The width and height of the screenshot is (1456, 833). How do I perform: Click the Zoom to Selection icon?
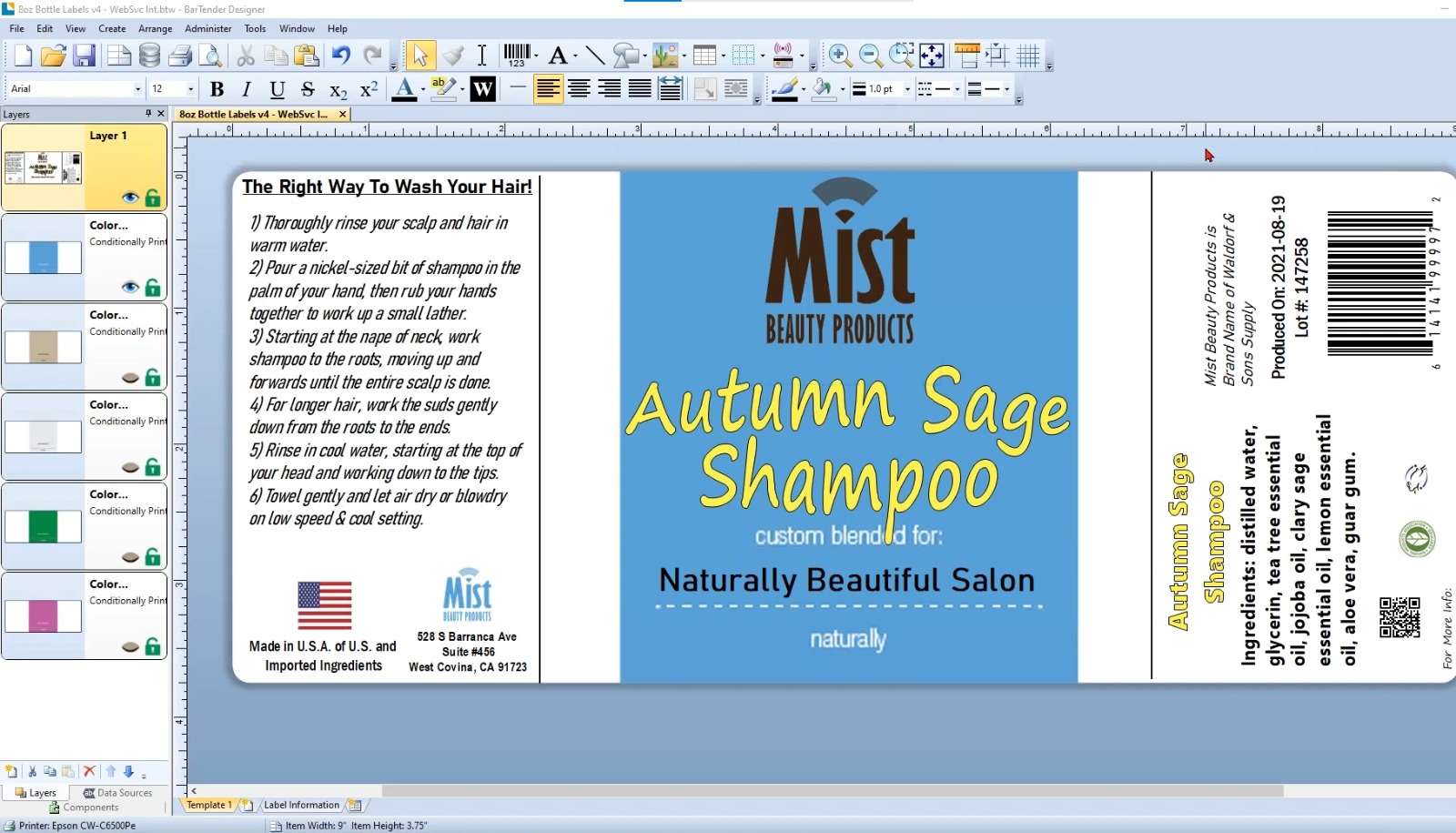(x=901, y=56)
